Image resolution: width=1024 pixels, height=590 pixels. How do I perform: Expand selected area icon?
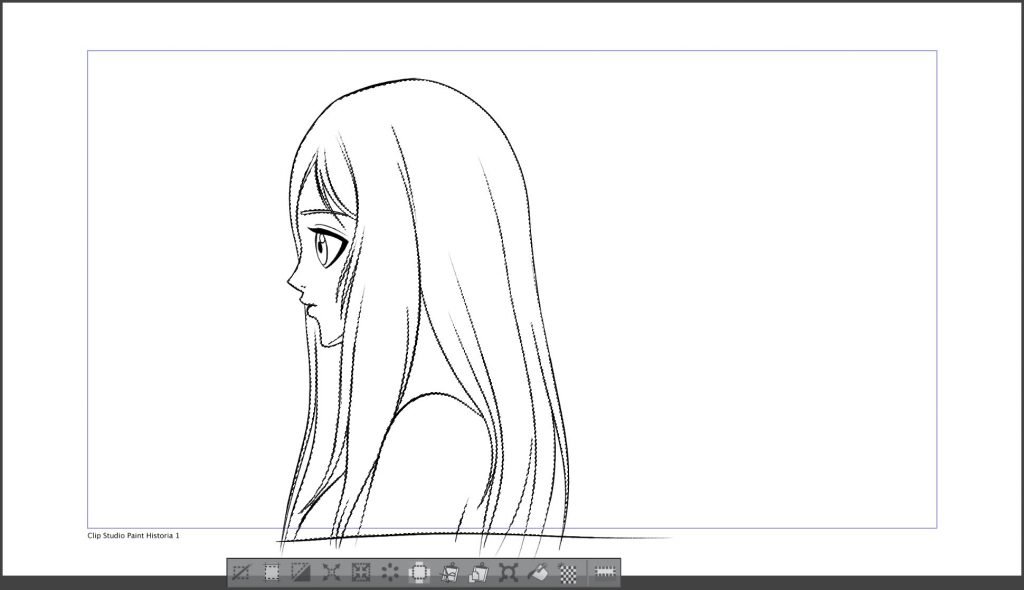click(331, 573)
